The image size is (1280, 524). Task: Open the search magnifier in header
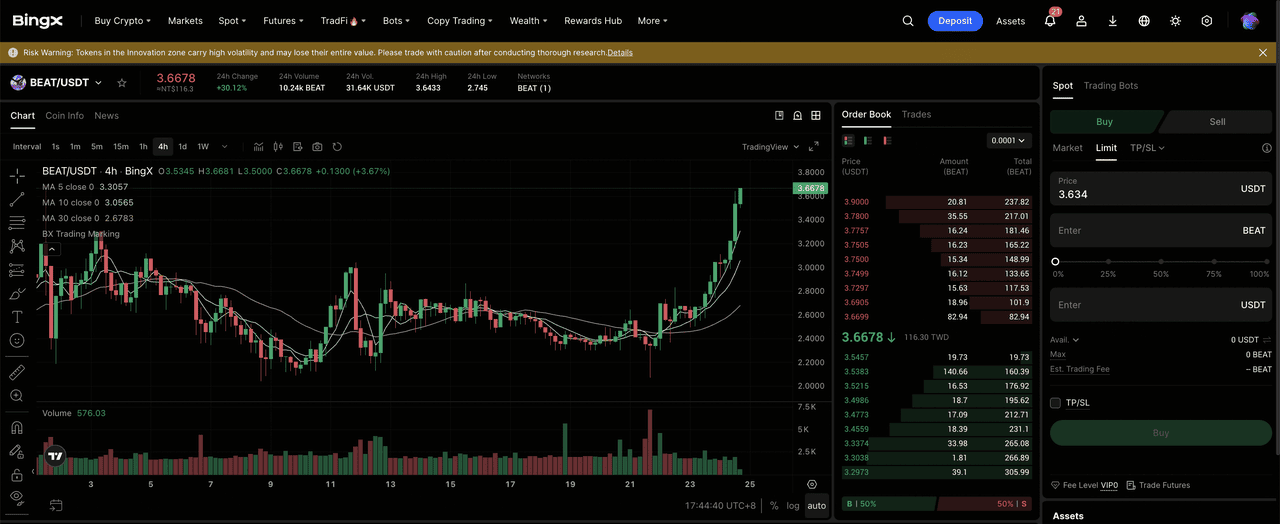pyautogui.click(x=908, y=21)
